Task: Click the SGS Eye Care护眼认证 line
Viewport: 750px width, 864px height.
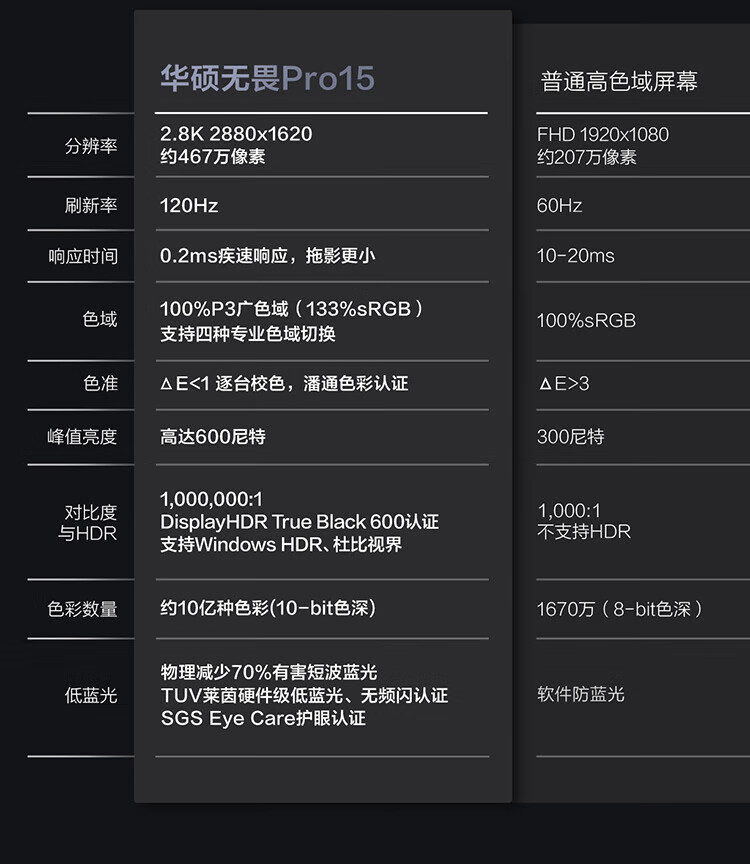Action: coord(263,718)
